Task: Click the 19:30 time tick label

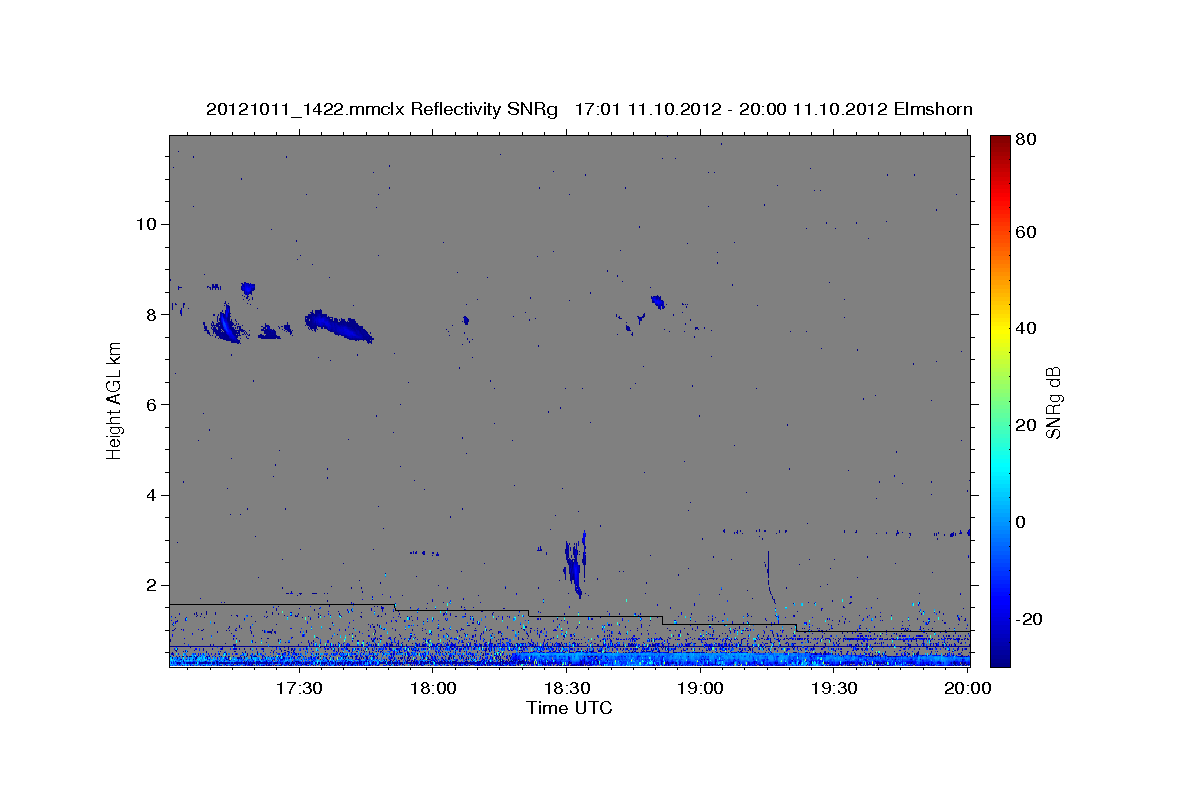Action: 834,688
